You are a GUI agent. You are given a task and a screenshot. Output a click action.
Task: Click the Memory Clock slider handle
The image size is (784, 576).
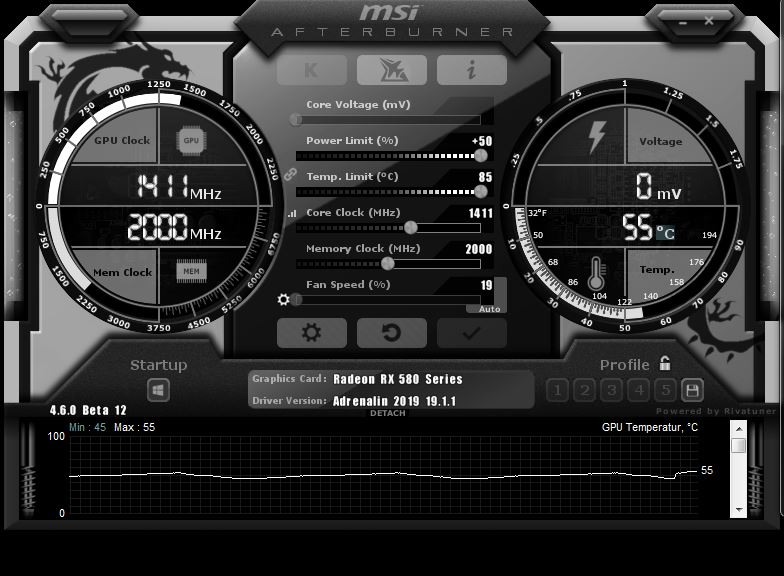[x=388, y=264]
